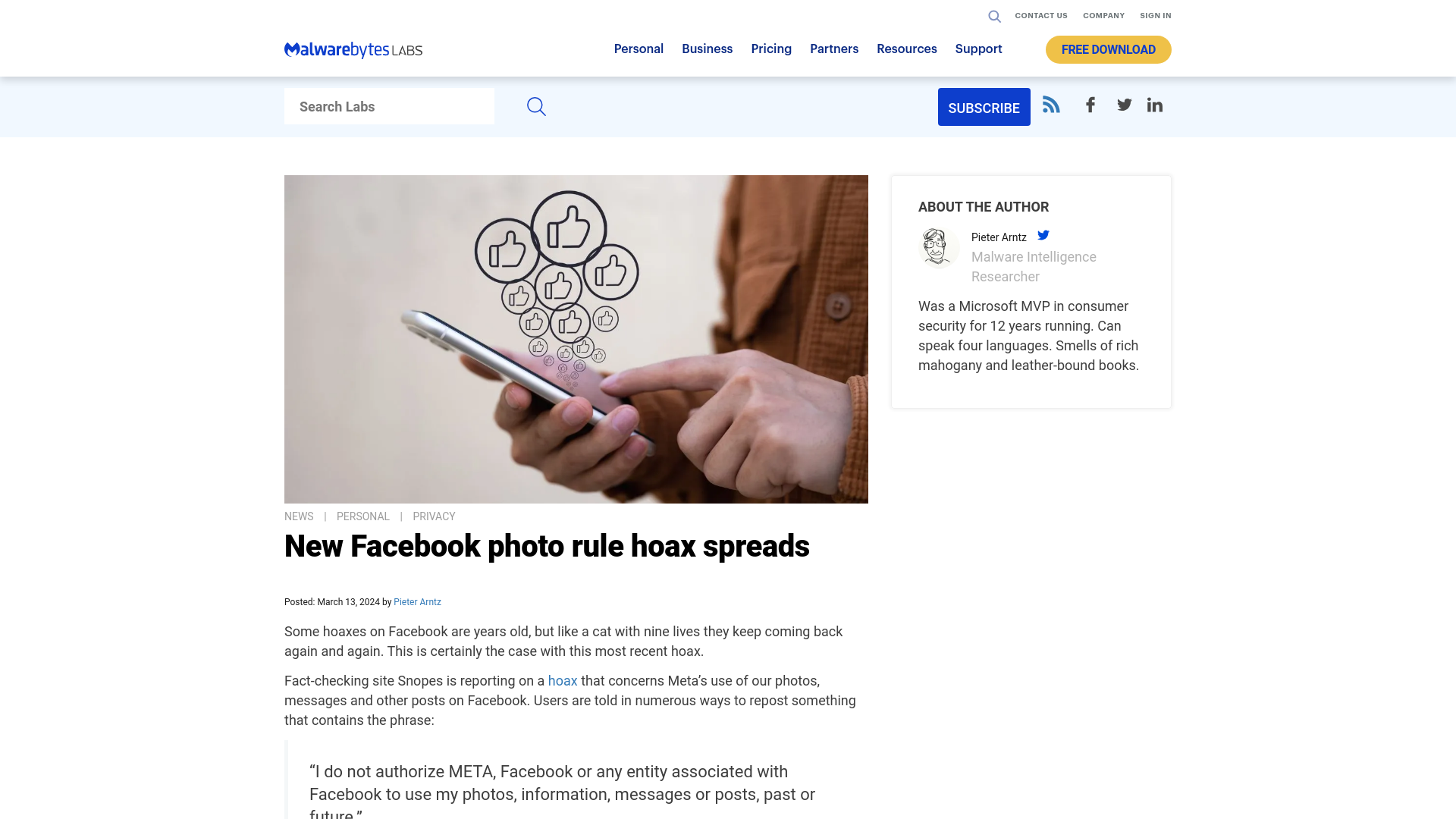Open the Business navigation menu
The image size is (1456, 819).
point(707,49)
